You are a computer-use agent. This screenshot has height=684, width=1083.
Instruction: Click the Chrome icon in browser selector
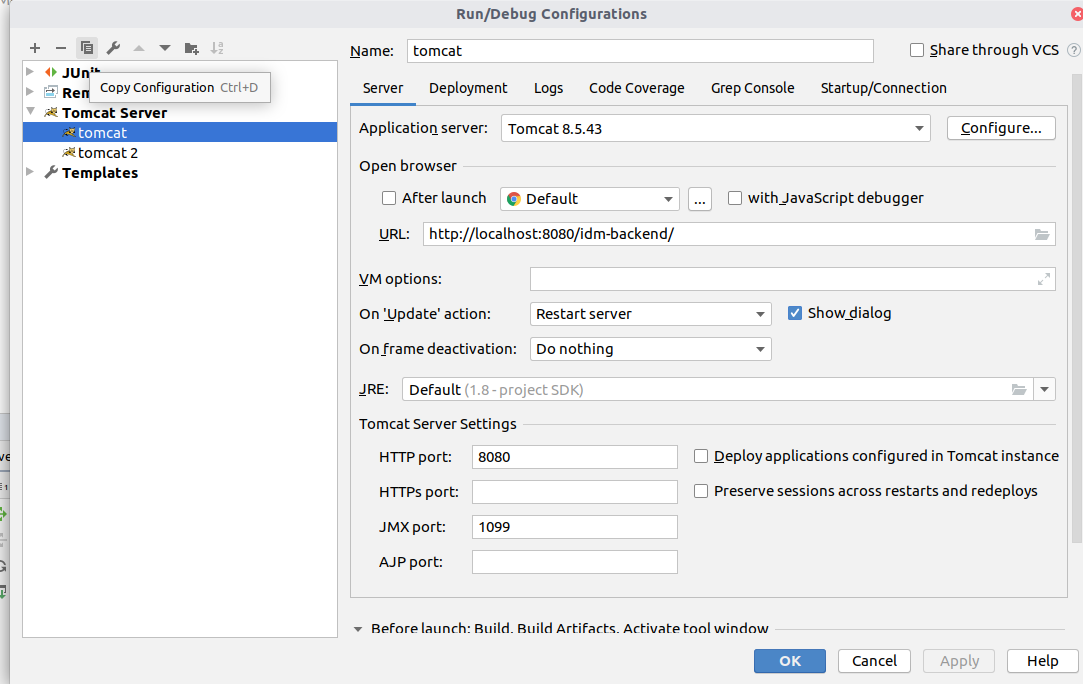coord(513,199)
